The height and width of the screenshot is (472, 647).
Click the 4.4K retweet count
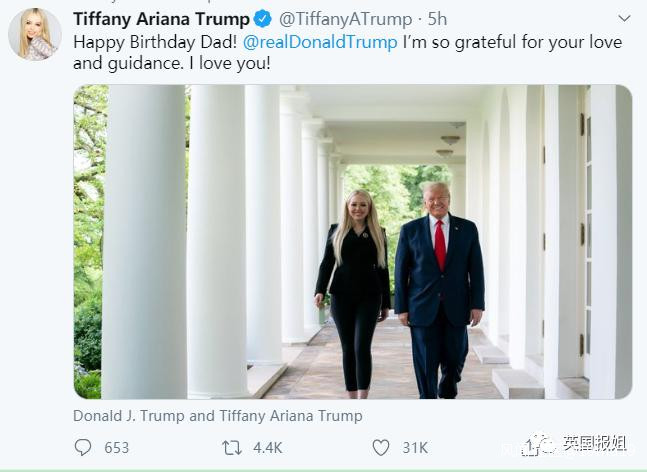(267, 447)
